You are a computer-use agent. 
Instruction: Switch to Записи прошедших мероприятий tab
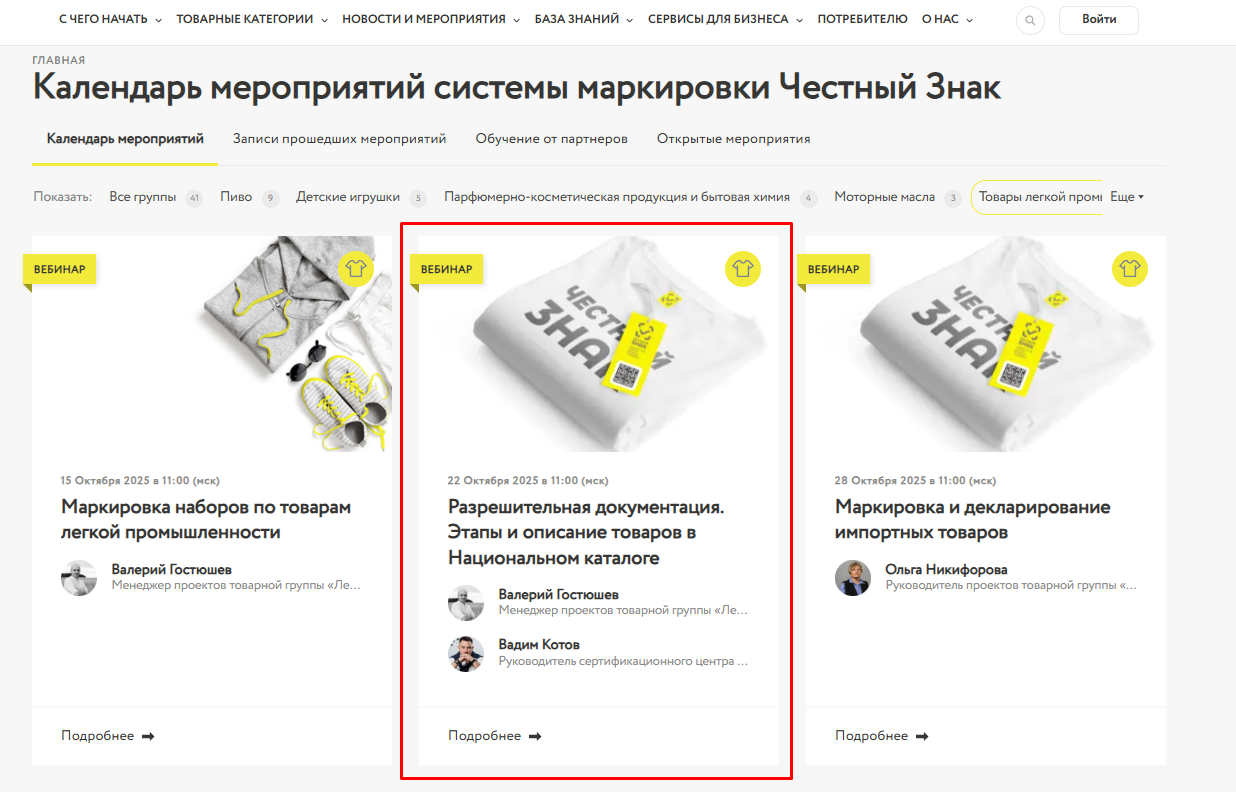[x=340, y=139]
